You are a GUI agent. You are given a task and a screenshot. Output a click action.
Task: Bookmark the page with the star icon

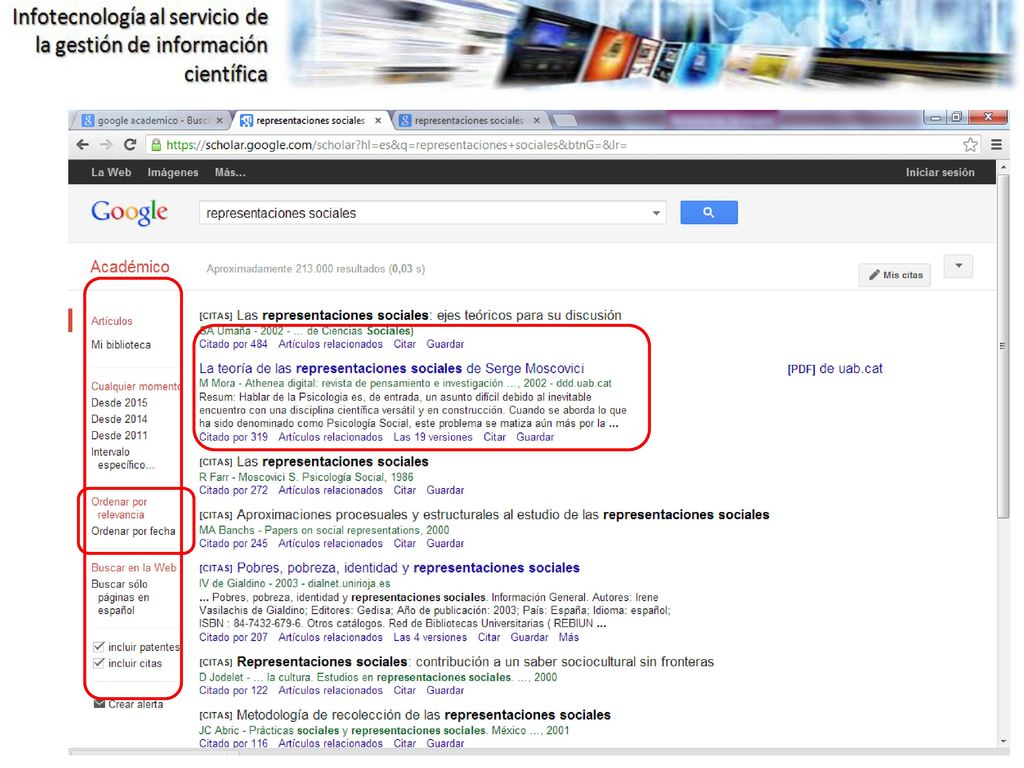tap(970, 145)
